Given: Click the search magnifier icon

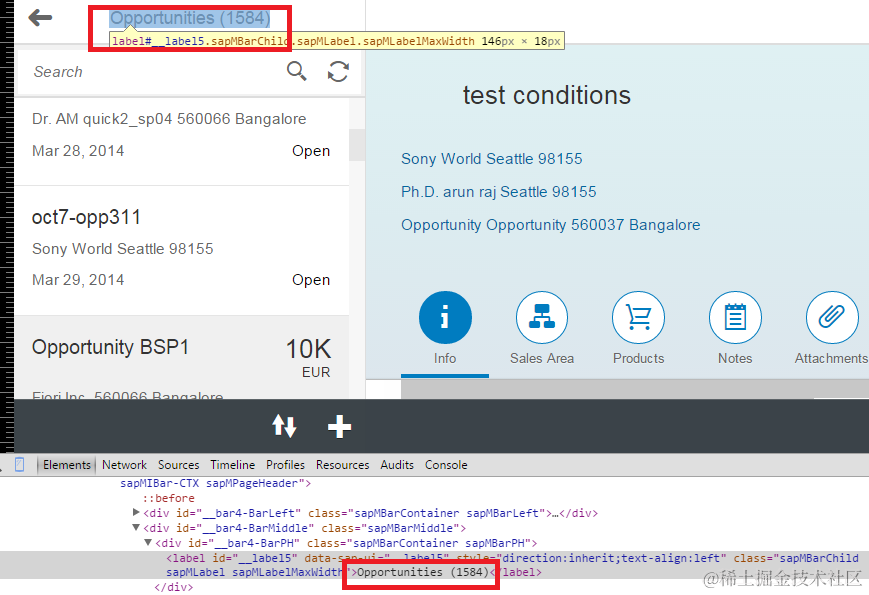Looking at the screenshot, I should pyautogui.click(x=297, y=71).
